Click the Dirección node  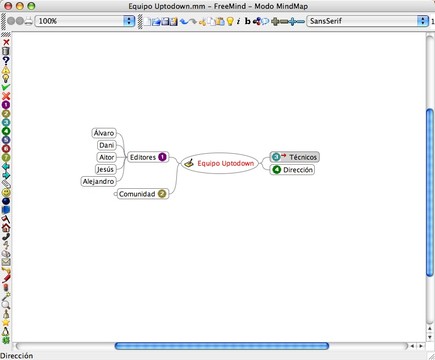(292, 170)
